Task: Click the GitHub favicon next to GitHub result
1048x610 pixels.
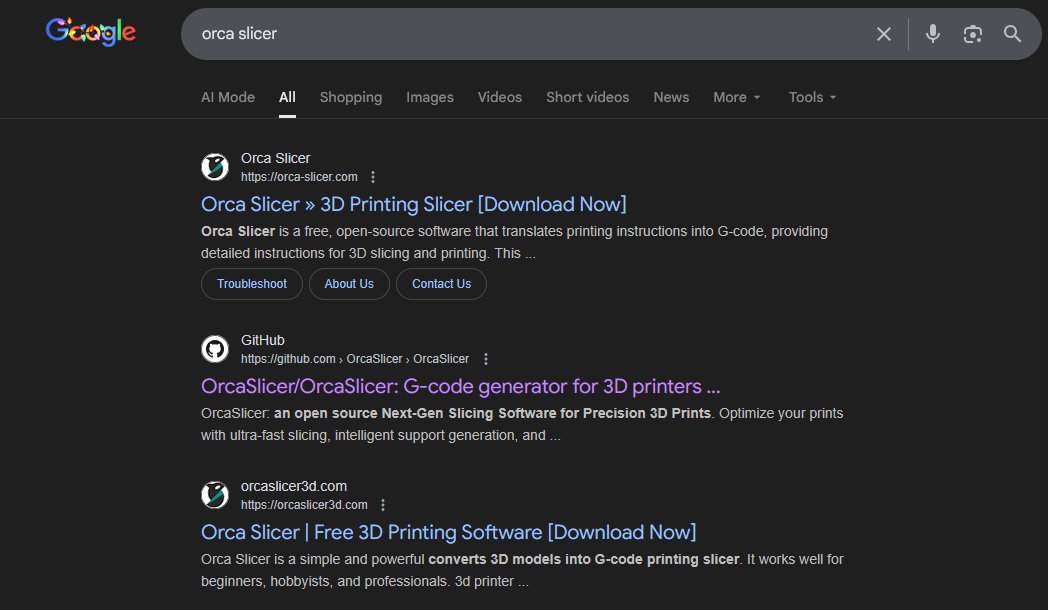Action: pos(215,348)
